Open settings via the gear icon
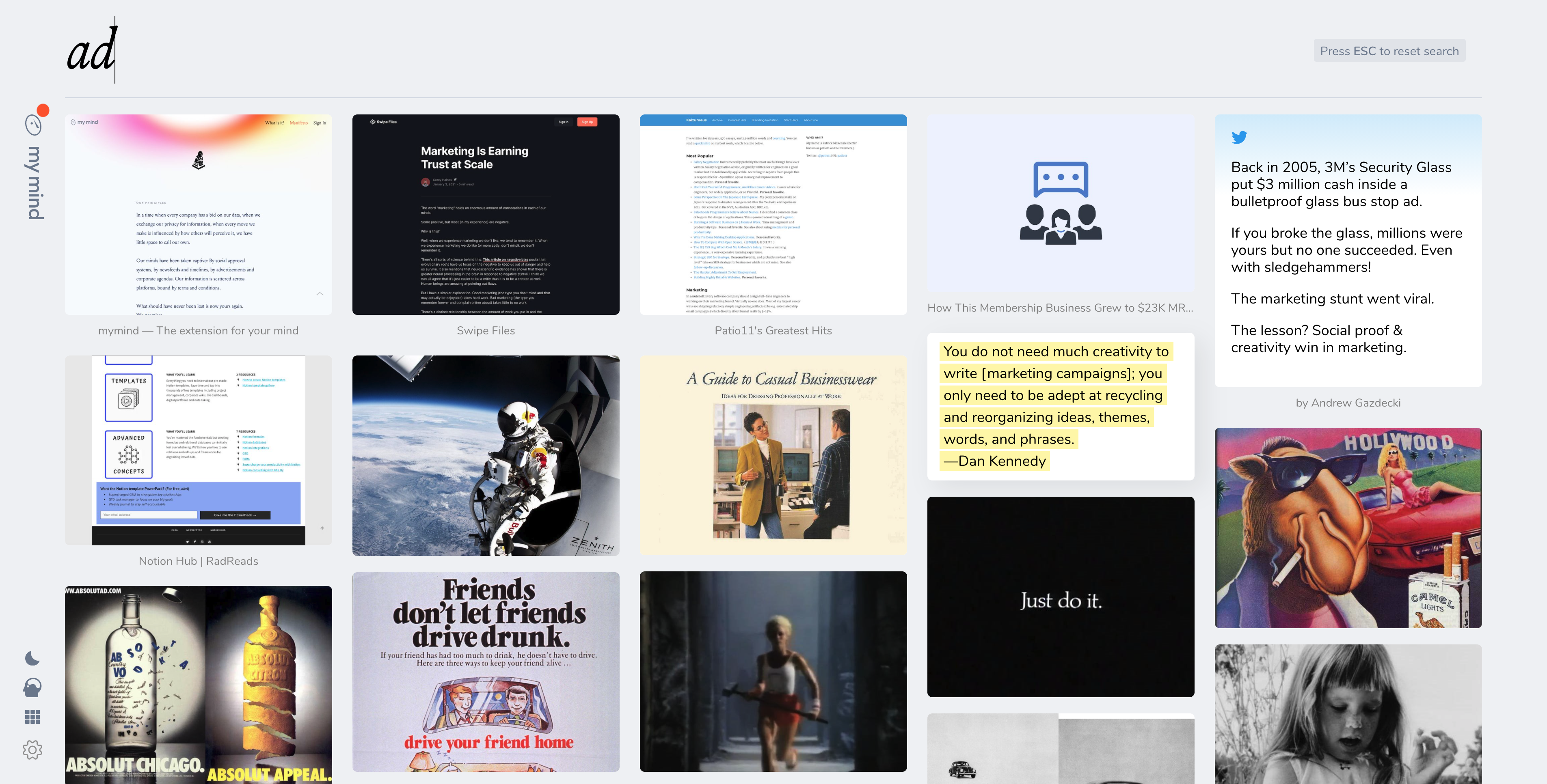This screenshot has height=784, width=1547. click(32, 749)
